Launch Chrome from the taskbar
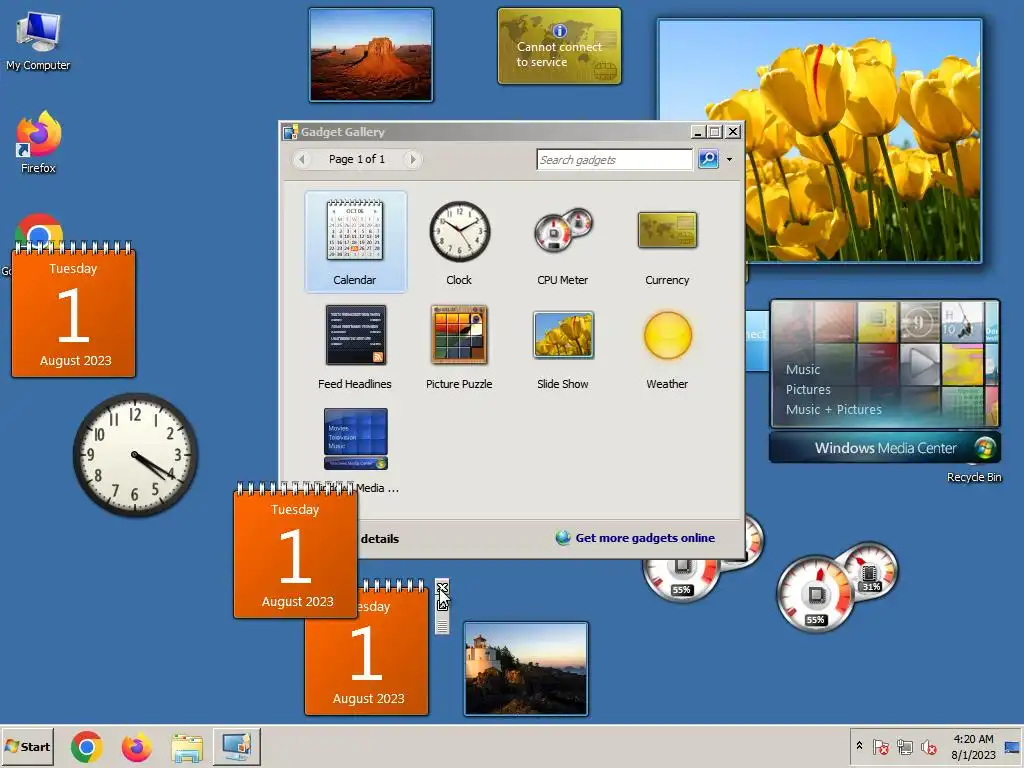This screenshot has width=1024, height=768. (87, 747)
